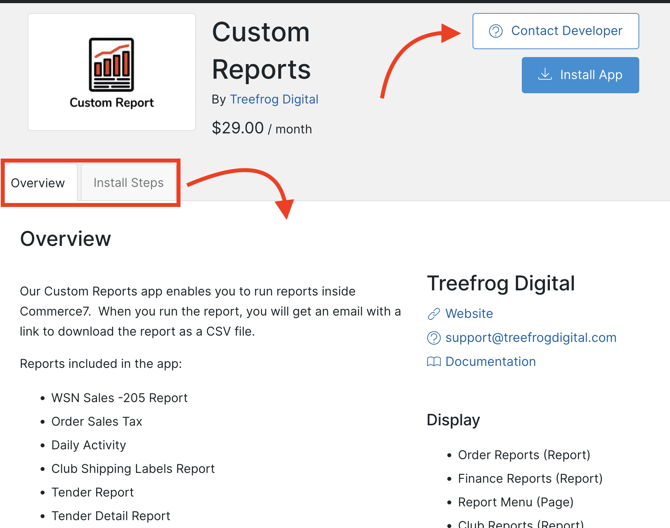Screen dimensions: 670x528
Task: Open the Documentation link
Action: [x=490, y=361]
